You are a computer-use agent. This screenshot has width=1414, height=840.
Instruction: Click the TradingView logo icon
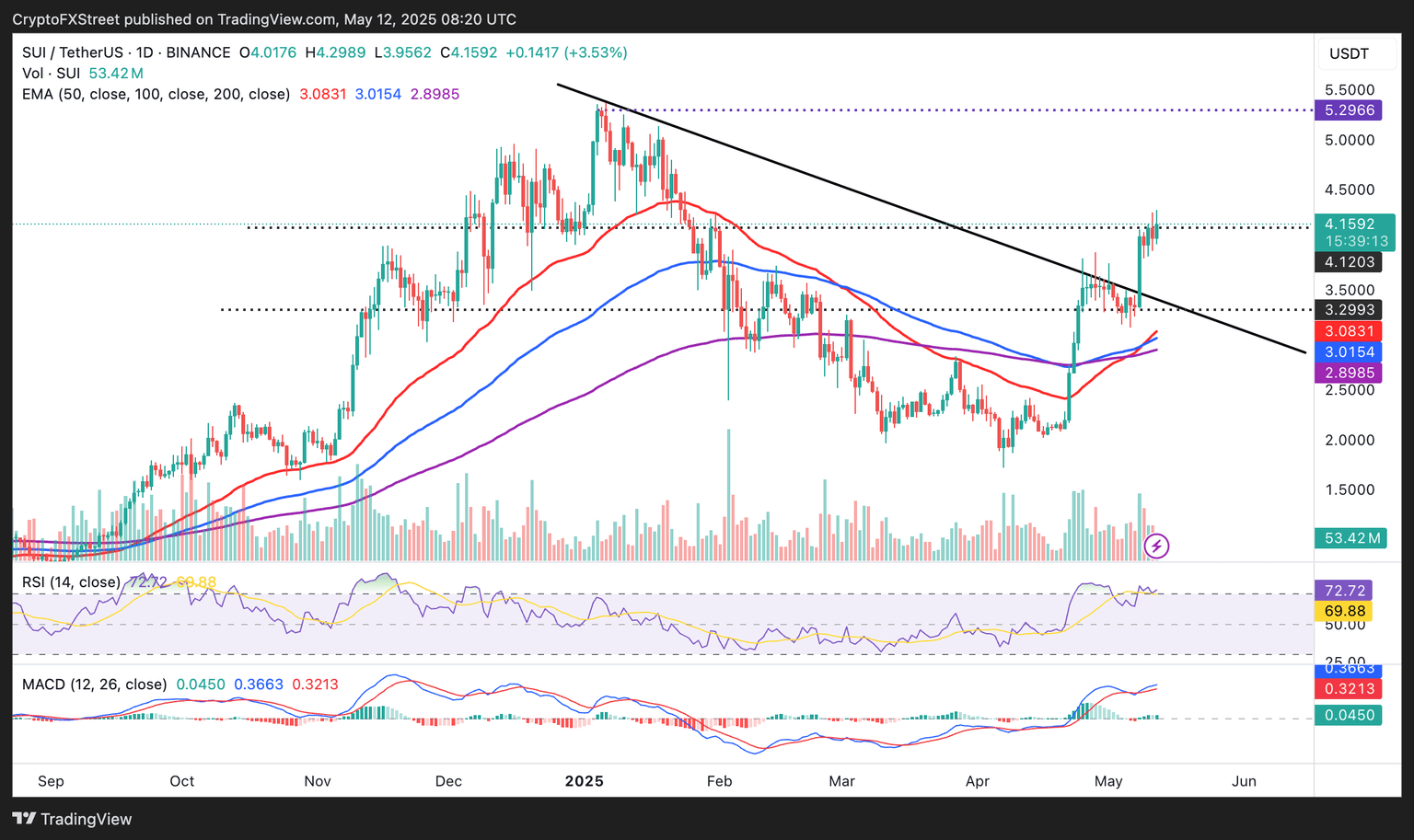[x=24, y=819]
